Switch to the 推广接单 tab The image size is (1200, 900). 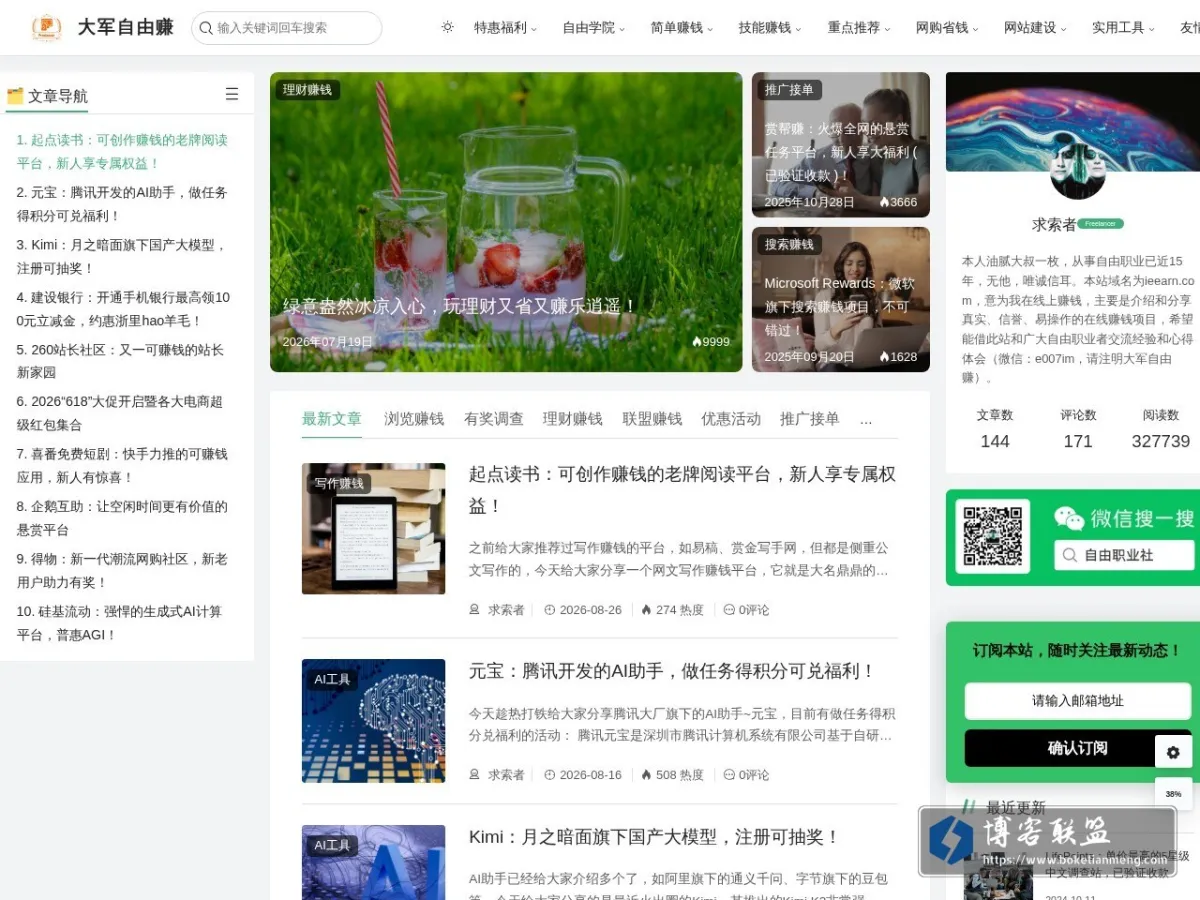tap(810, 419)
